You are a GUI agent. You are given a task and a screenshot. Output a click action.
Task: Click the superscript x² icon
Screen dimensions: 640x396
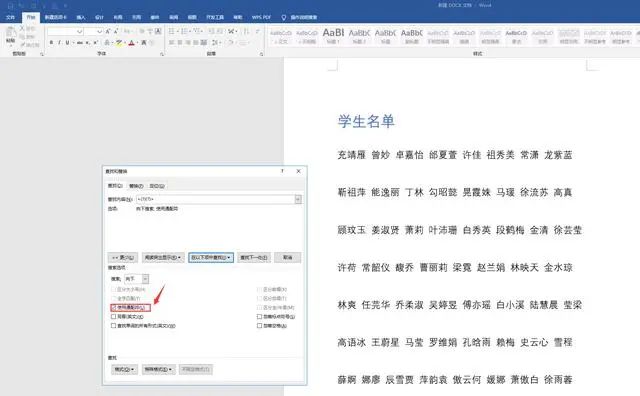tap(95, 42)
